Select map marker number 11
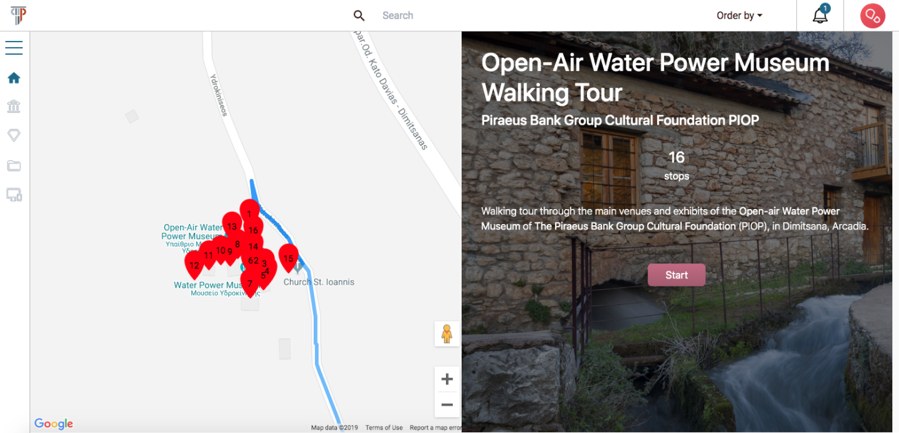 point(208,255)
